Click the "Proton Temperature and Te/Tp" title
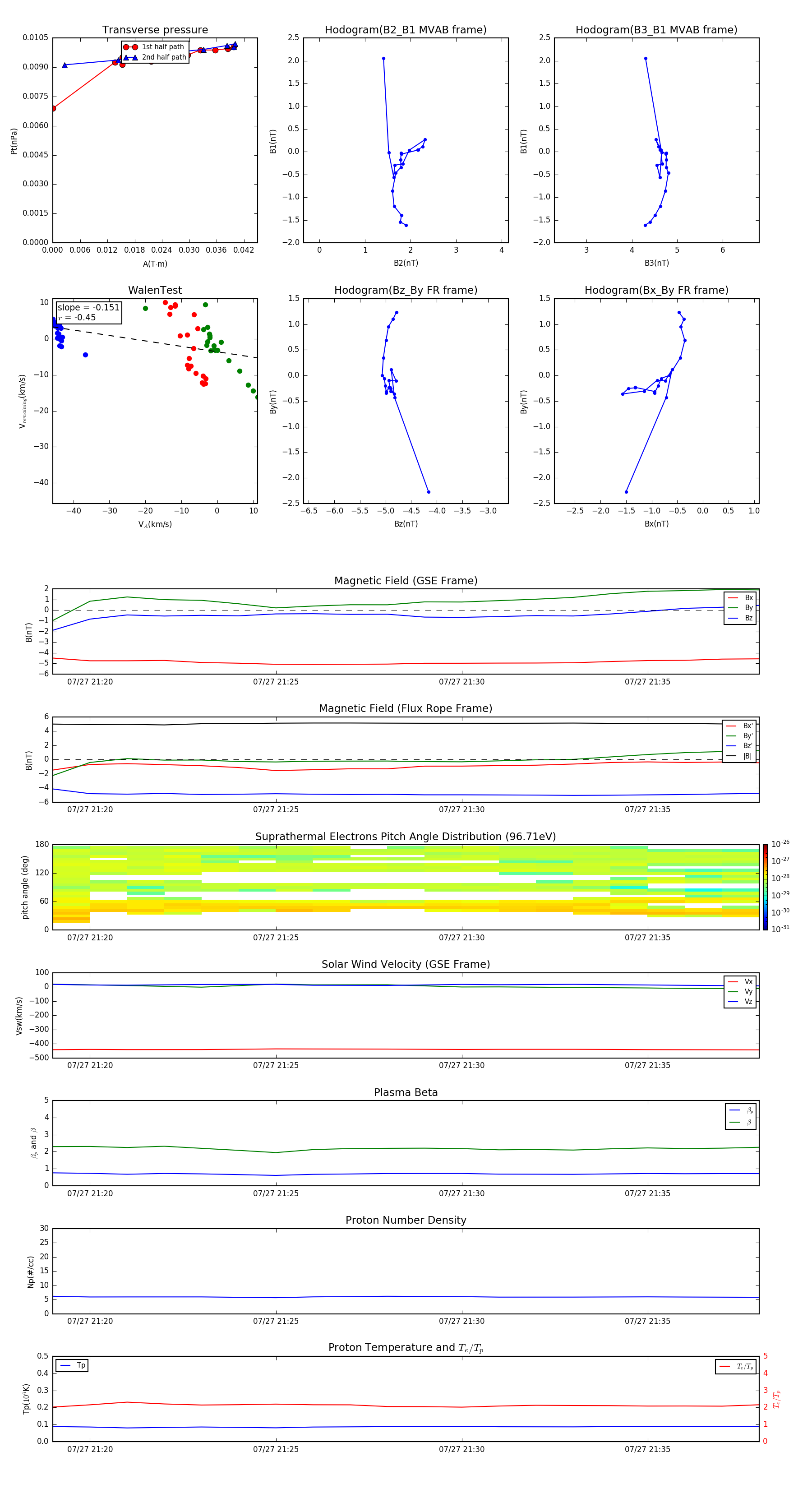The height and width of the screenshot is (1489, 812). [406, 1348]
